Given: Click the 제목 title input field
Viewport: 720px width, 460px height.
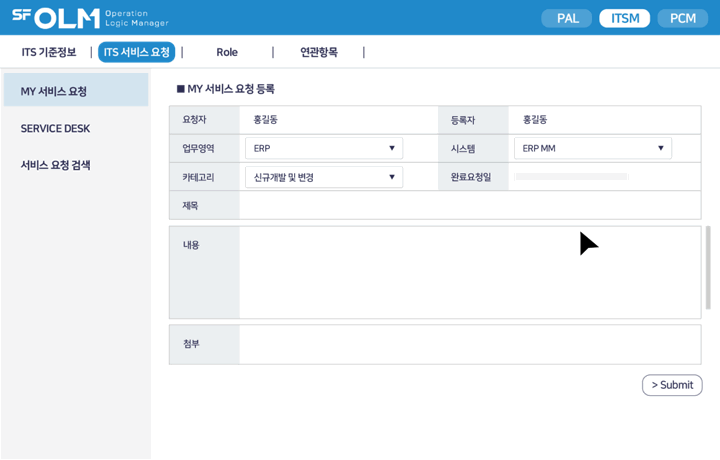Looking at the screenshot, I should click(x=469, y=205).
